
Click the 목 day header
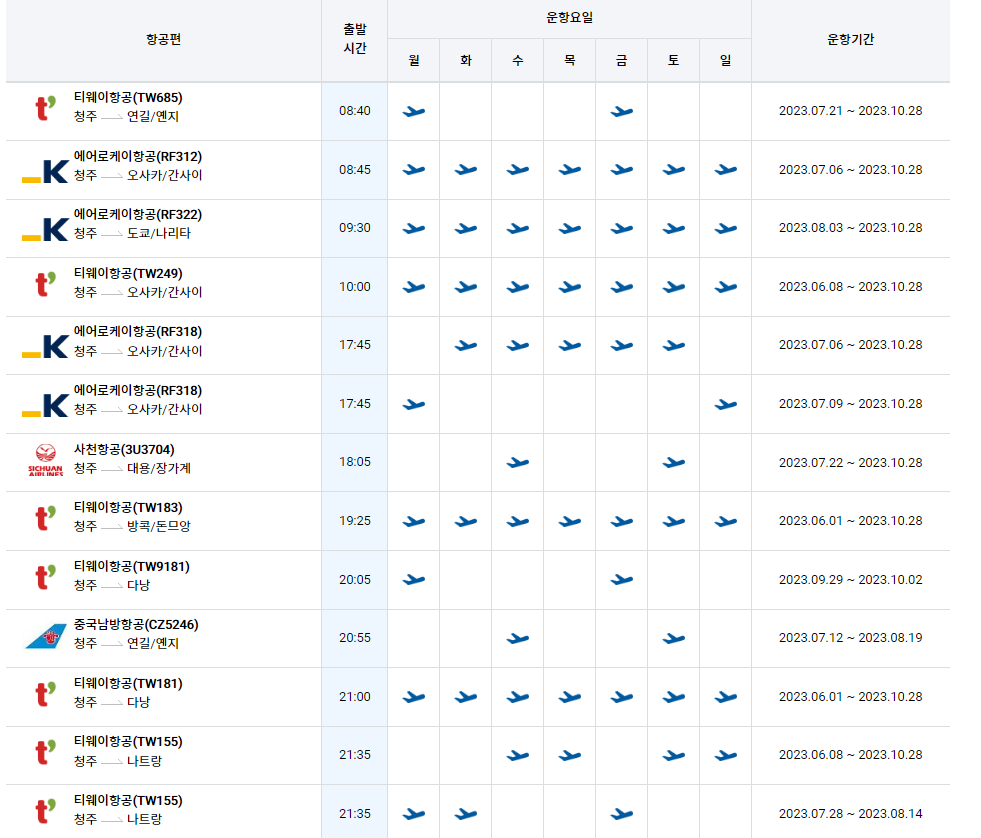pos(569,60)
